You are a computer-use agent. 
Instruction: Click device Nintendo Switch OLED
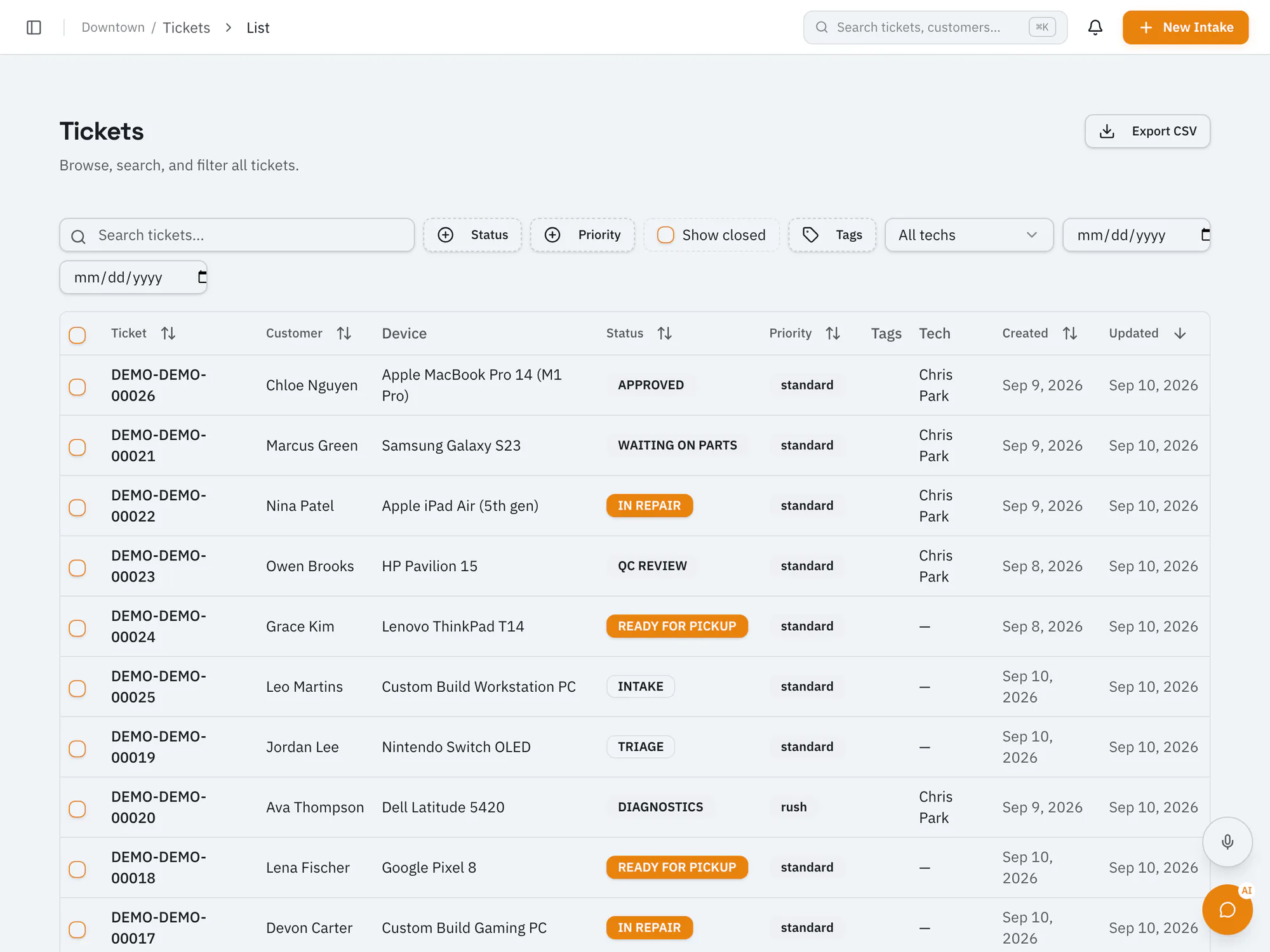[x=456, y=747]
